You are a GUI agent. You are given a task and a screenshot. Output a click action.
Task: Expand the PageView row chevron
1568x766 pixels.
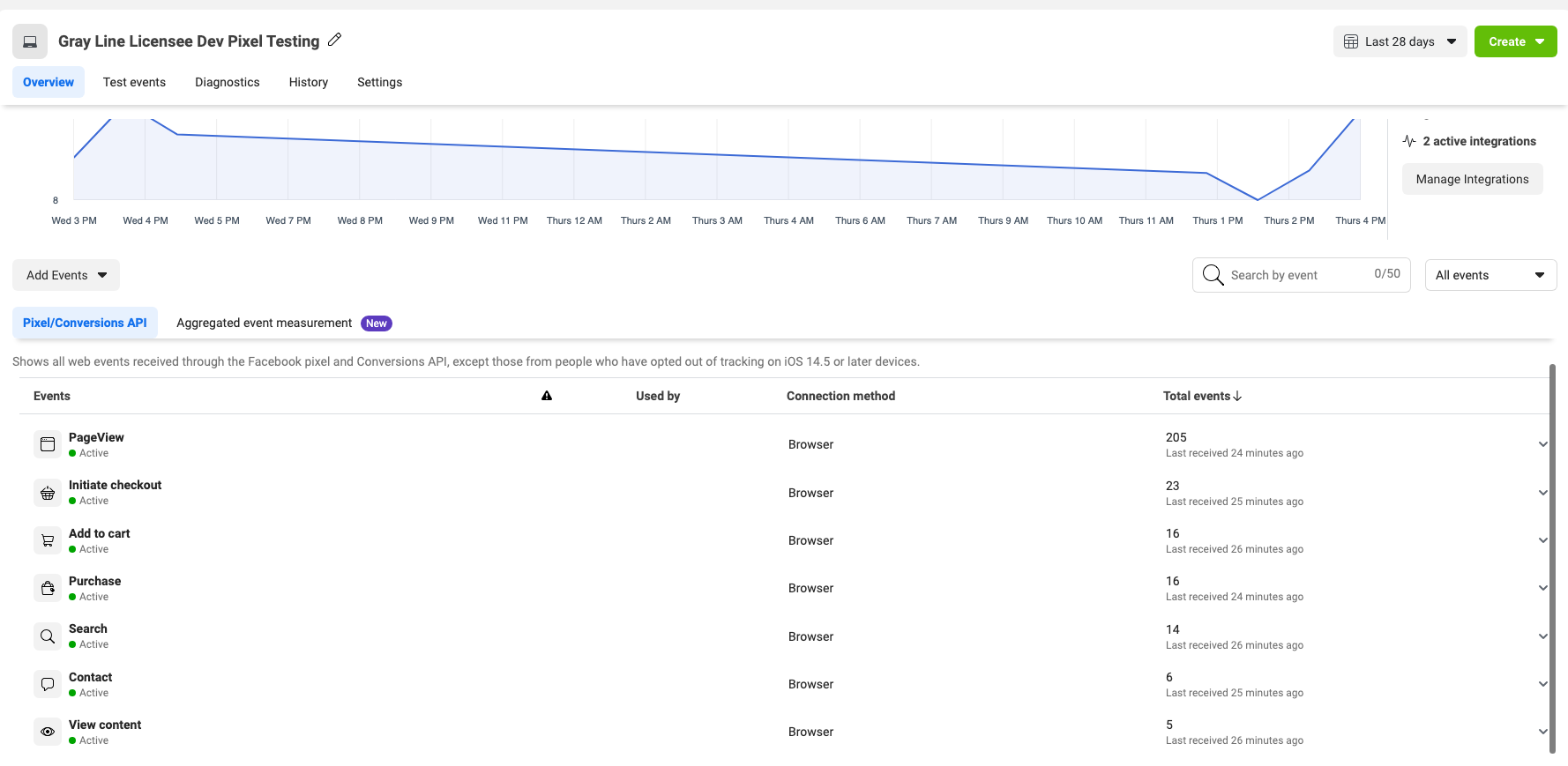pyautogui.click(x=1542, y=444)
